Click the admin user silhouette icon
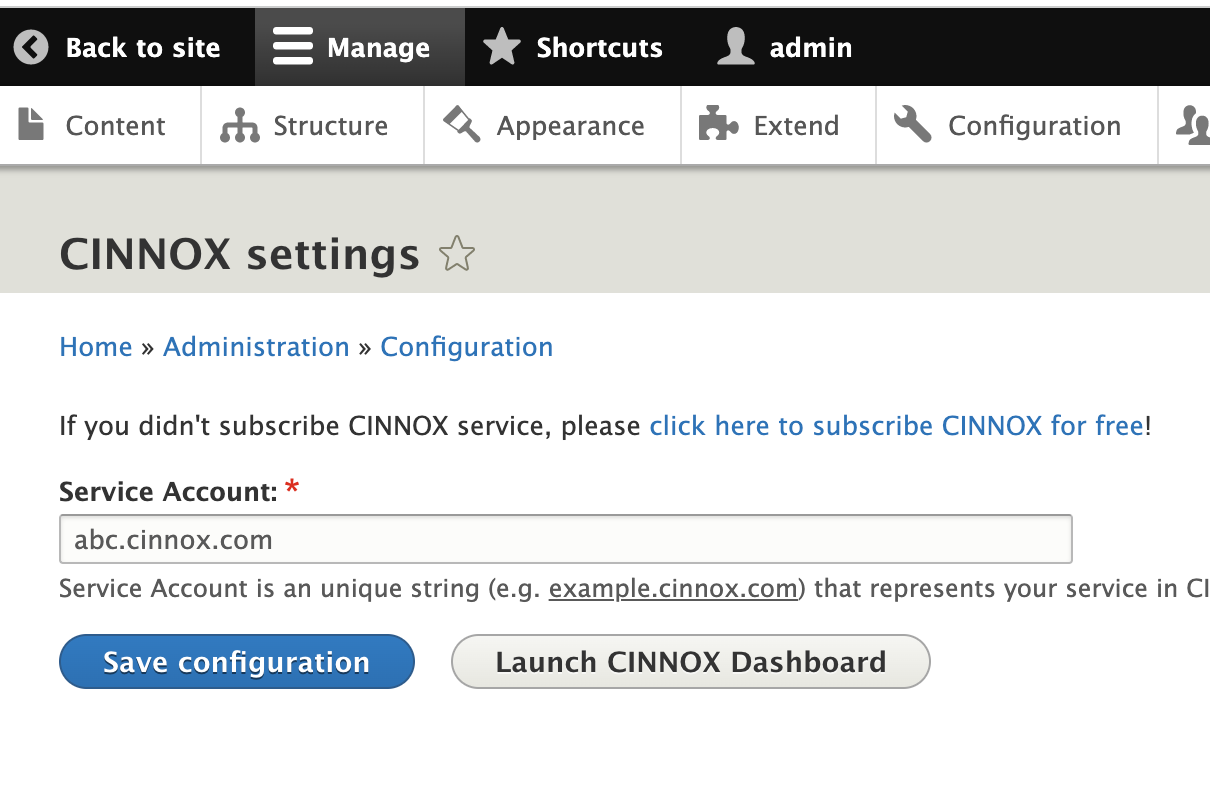Screen dimensions: 1210x786 tap(736, 47)
